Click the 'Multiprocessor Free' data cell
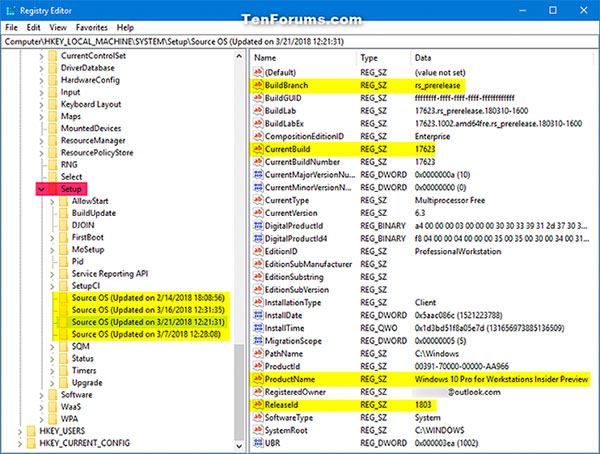Viewport: 600px width, 454px height. tap(450, 200)
